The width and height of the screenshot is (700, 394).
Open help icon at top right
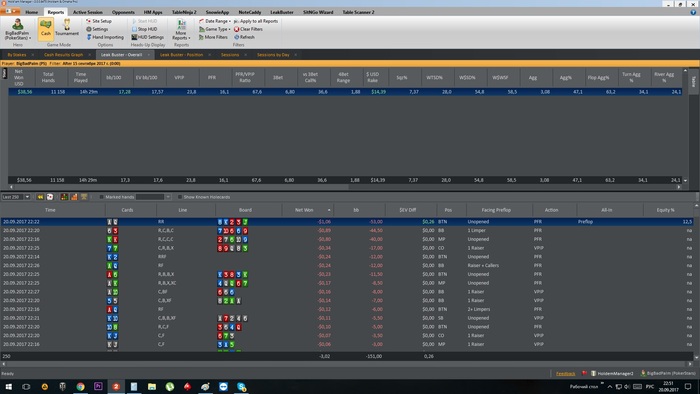point(693,12)
